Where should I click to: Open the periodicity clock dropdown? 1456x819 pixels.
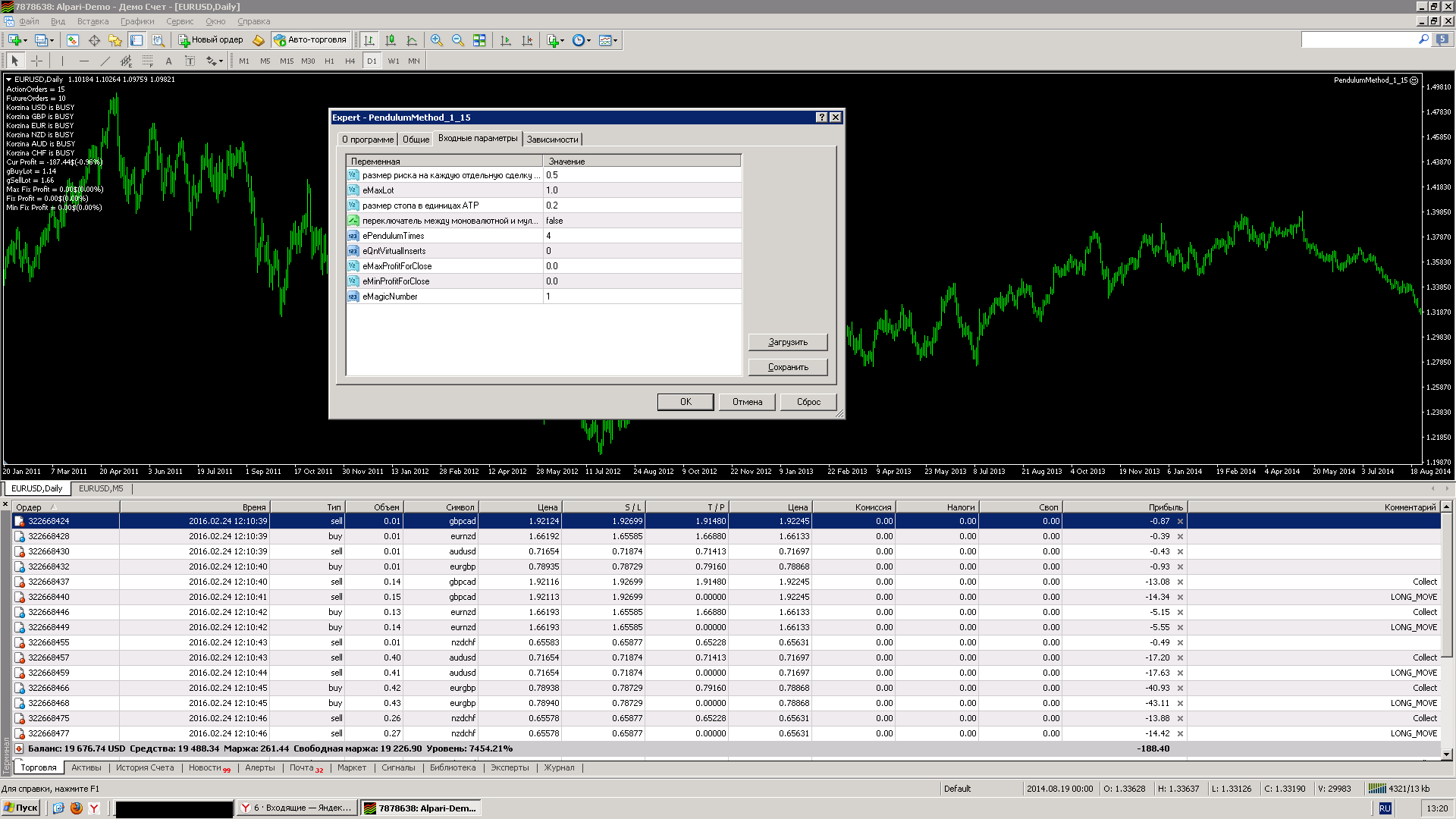(582, 40)
